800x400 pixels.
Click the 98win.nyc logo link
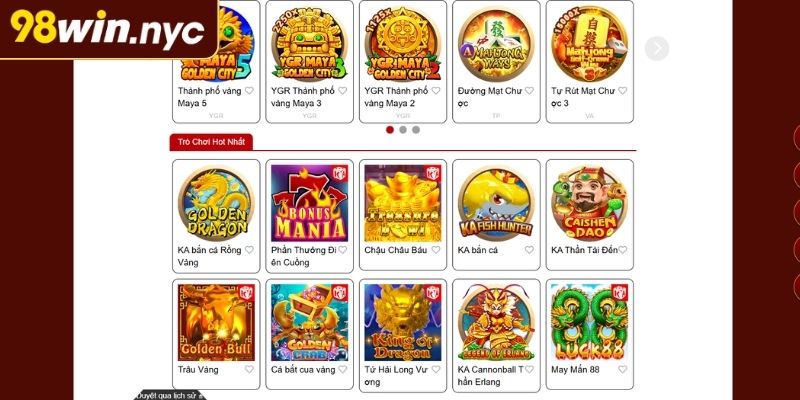(x=108, y=28)
